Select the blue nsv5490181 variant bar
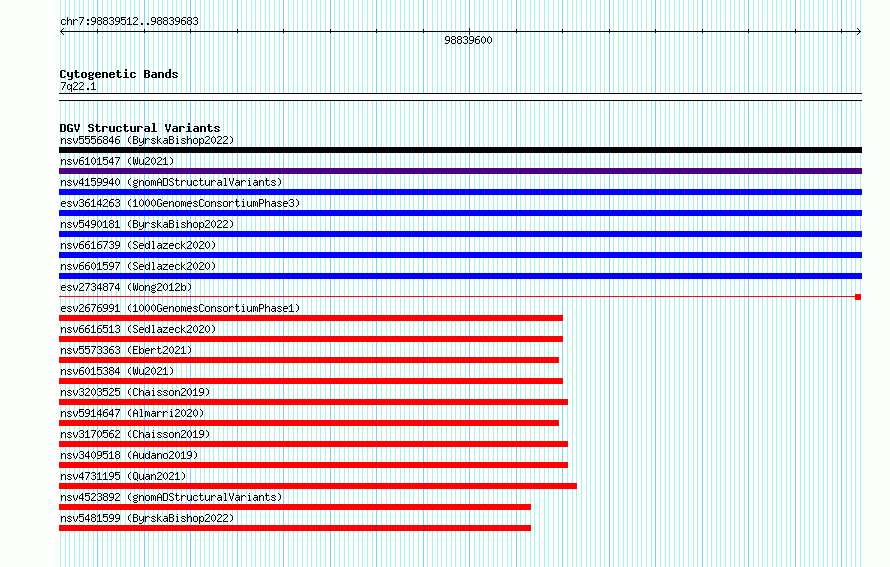This screenshot has height=567, width=890. (x=460, y=234)
